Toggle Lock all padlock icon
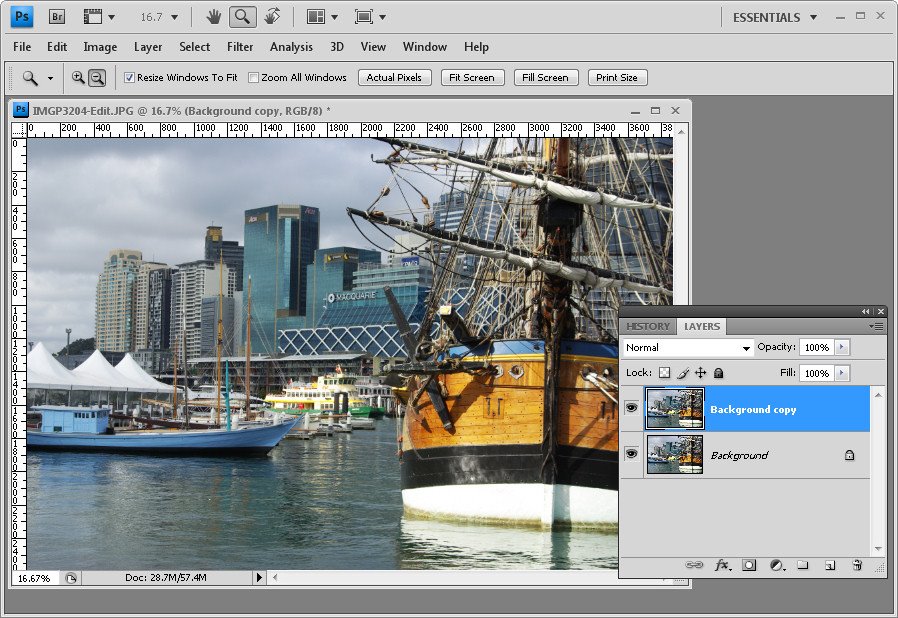Image resolution: width=898 pixels, height=618 pixels. click(718, 373)
